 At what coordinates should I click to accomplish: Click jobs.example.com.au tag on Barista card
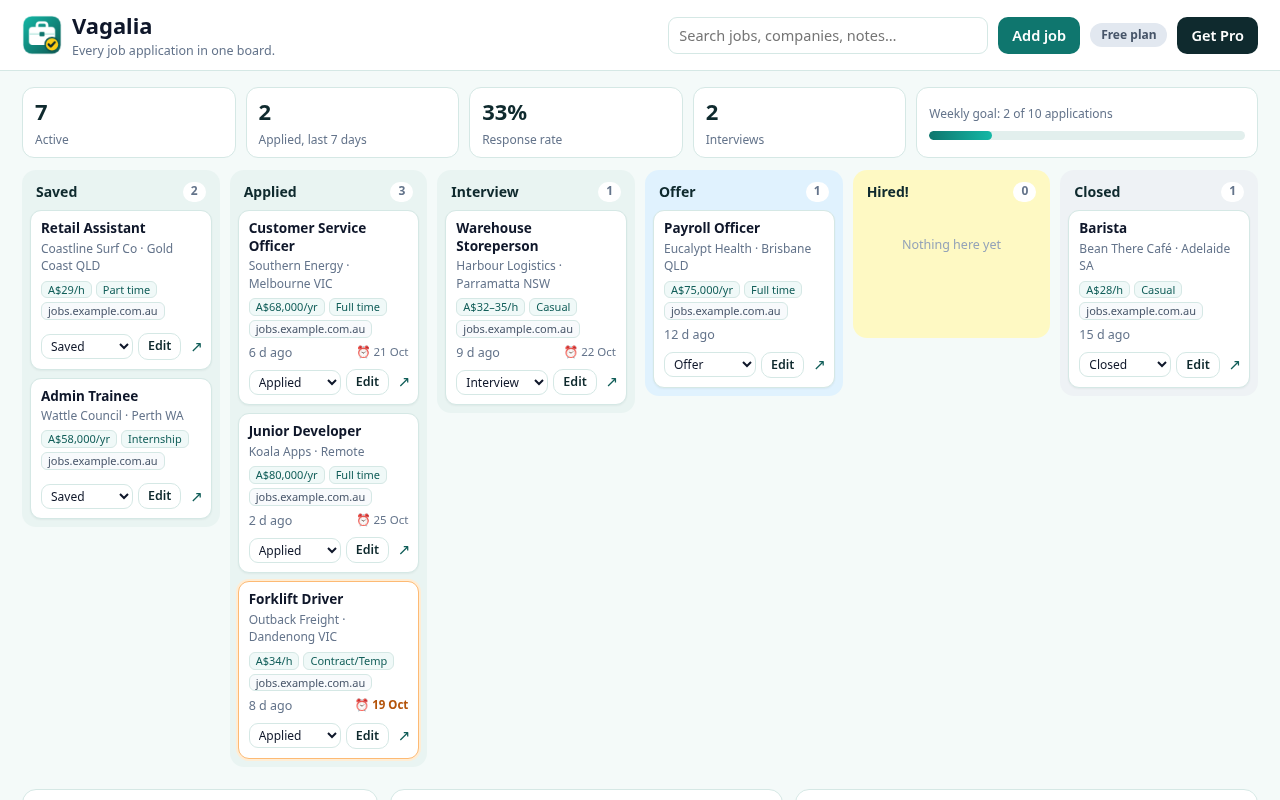(x=1141, y=311)
